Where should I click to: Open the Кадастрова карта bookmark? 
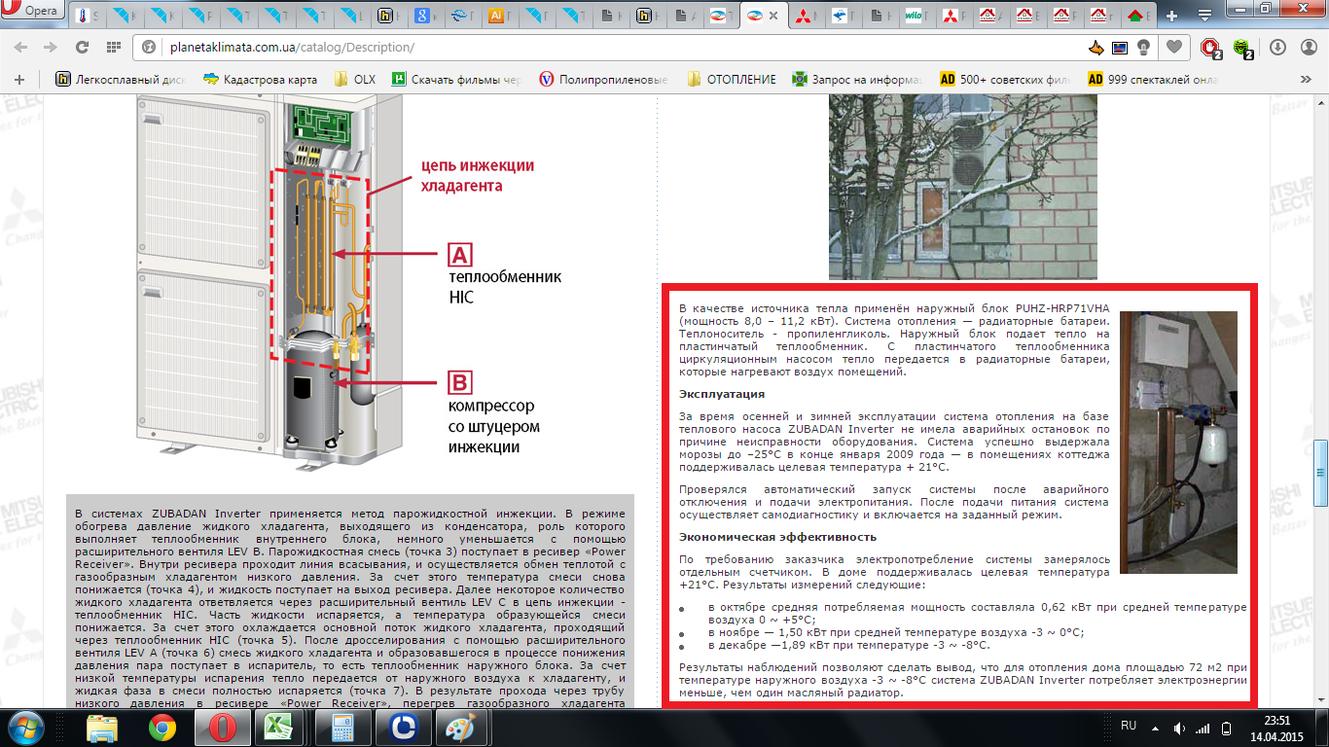(x=260, y=79)
